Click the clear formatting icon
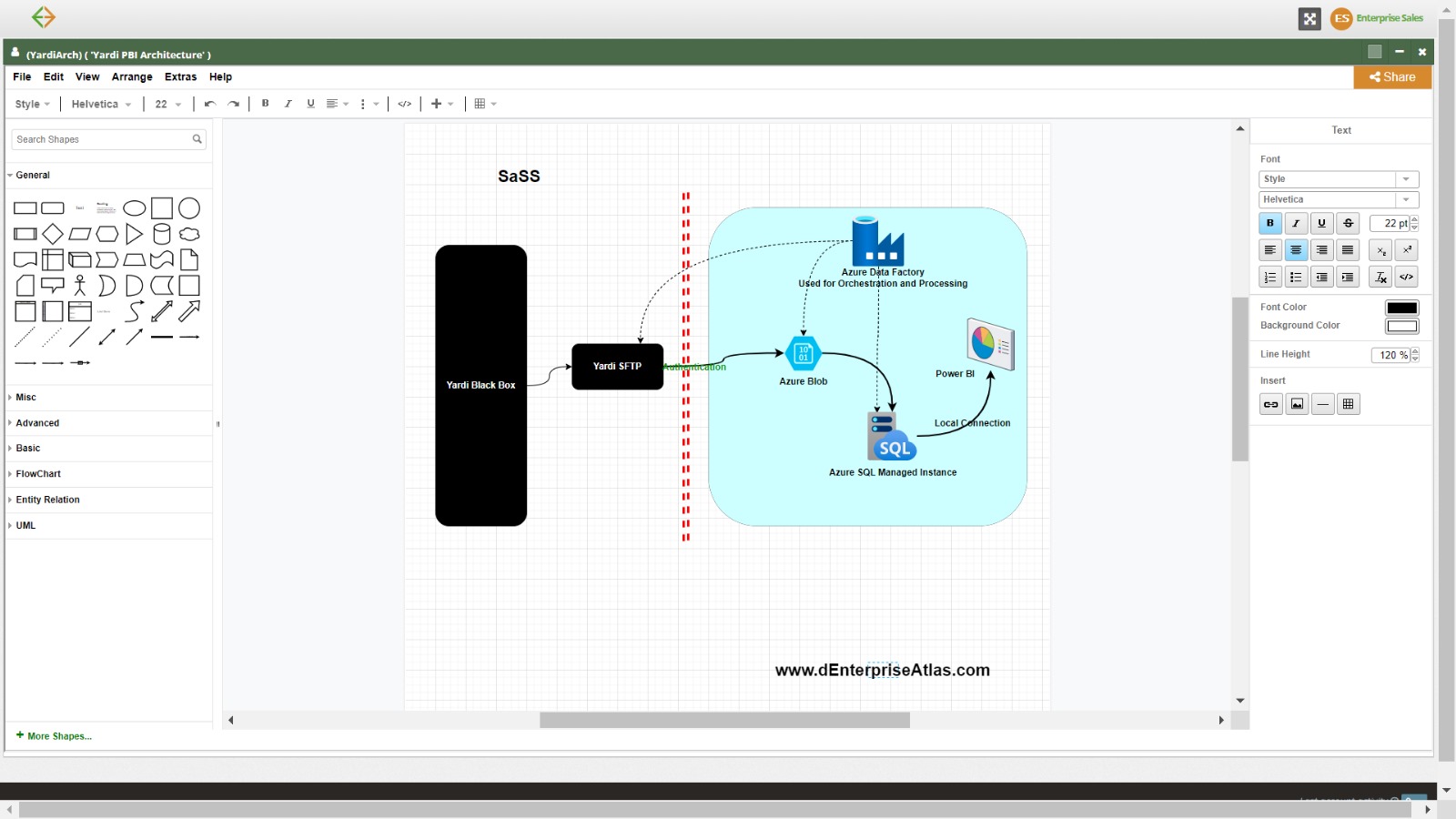The height and width of the screenshot is (819, 1456). tap(1381, 278)
